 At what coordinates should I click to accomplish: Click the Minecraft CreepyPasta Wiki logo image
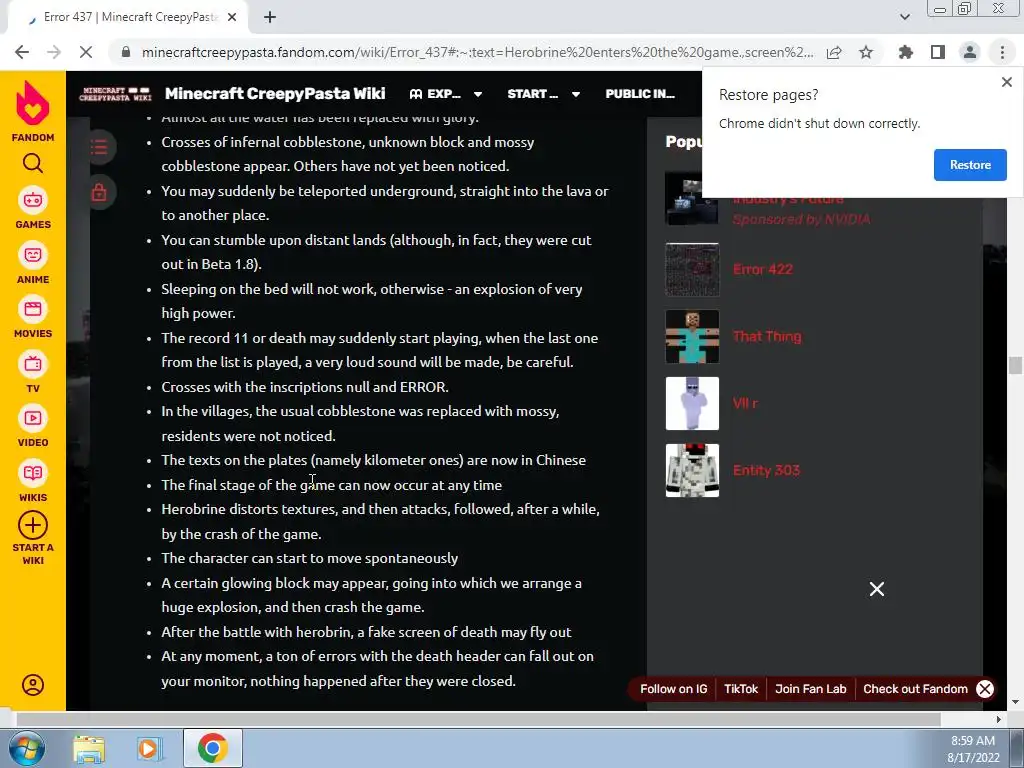point(115,94)
